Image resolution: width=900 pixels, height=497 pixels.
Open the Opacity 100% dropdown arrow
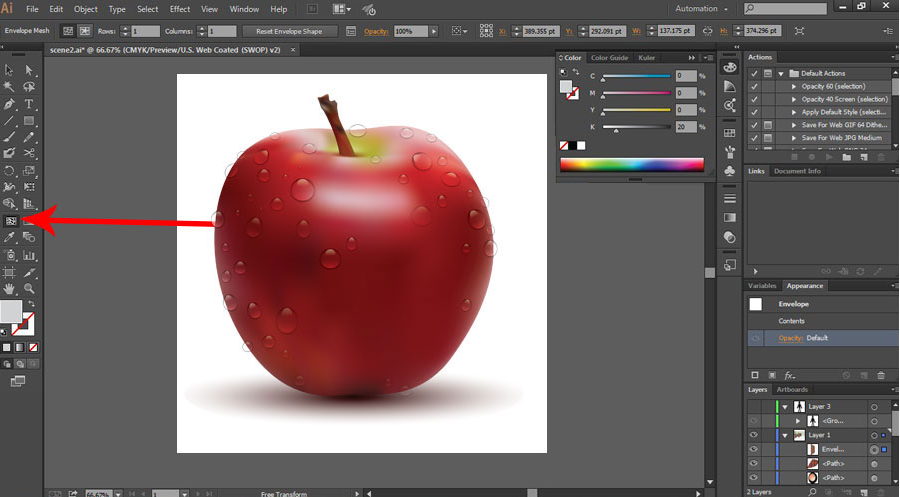click(x=434, y=31)
